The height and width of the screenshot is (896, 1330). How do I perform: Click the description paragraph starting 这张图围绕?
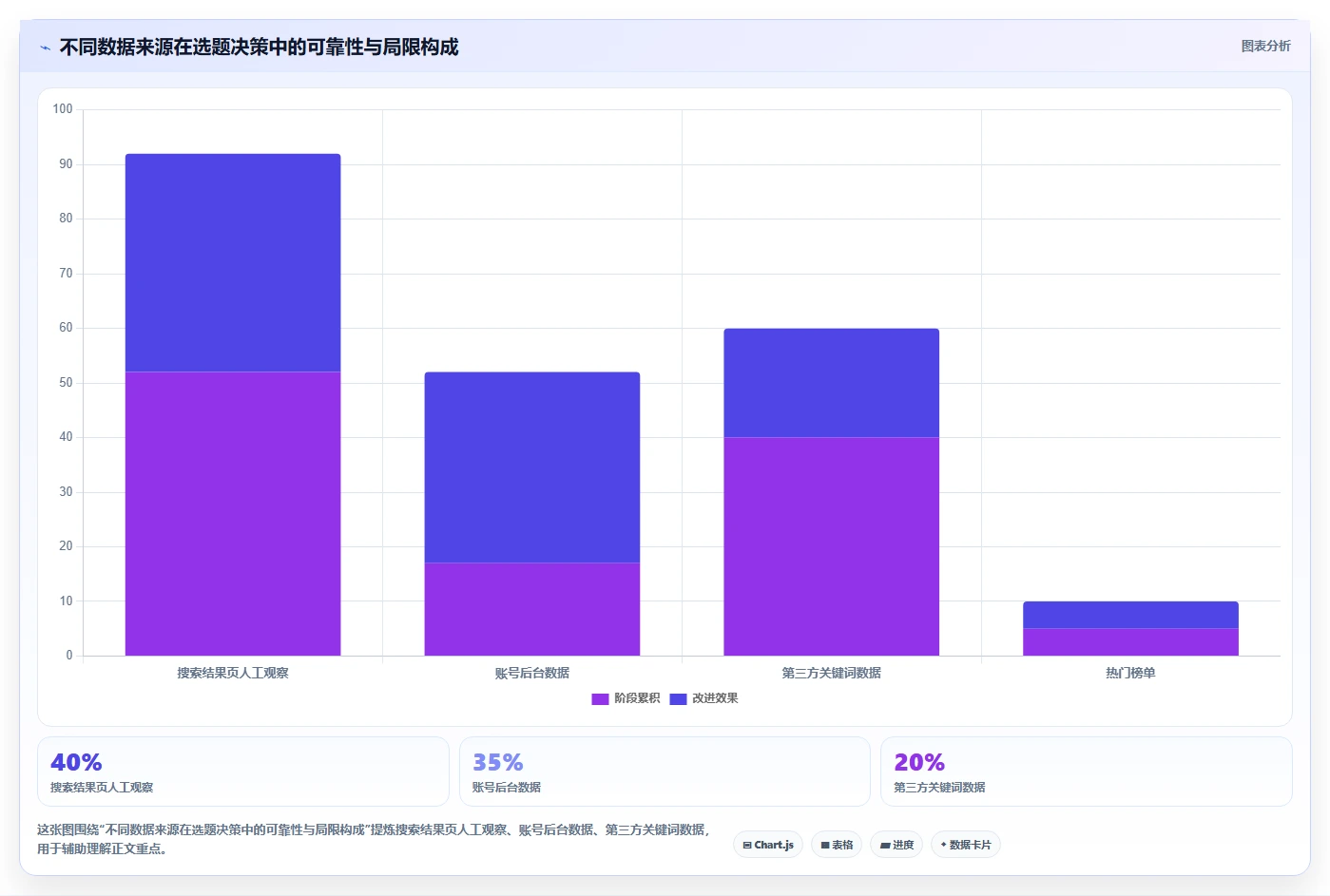tap(374, 839)
